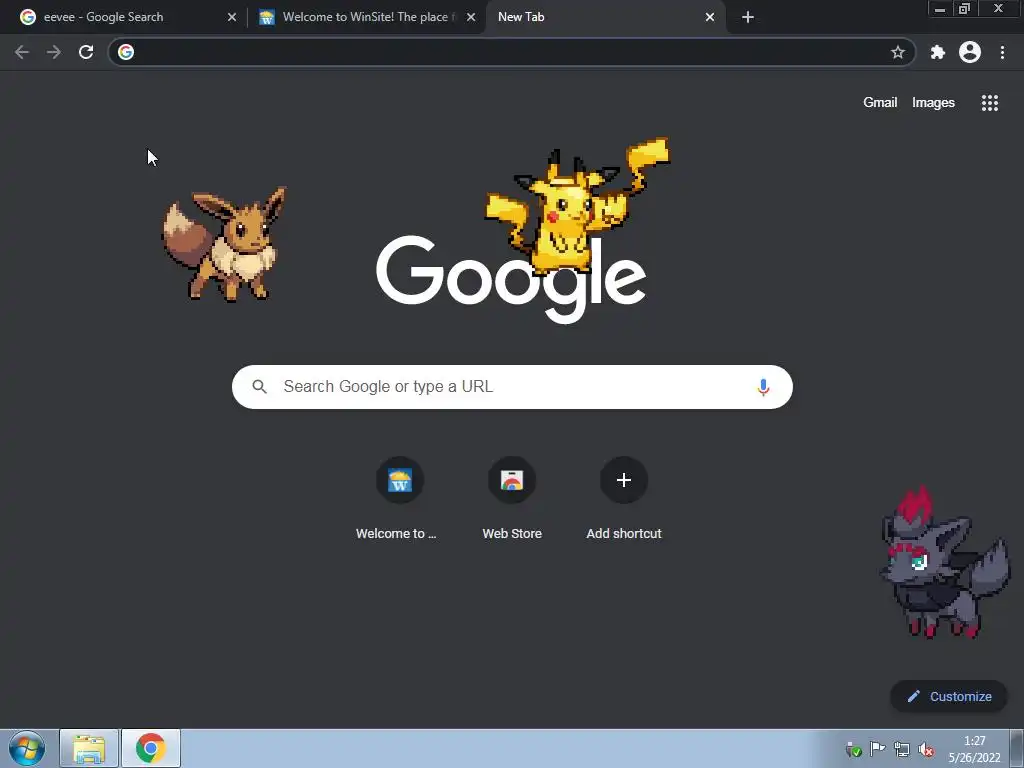The width and height of the screenshot is (1024, 768).
Task: Minimize the Chrome window
Action: (x=940, y=8)
